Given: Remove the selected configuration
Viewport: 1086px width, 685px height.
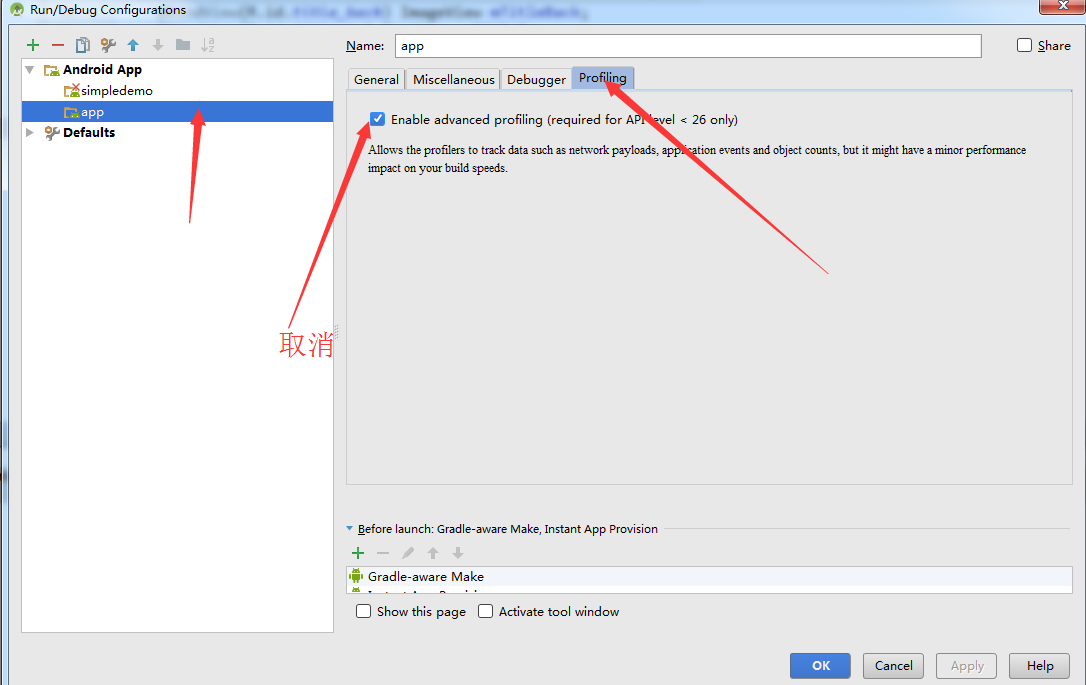Looking at the screenshot, I should [58, 44].
